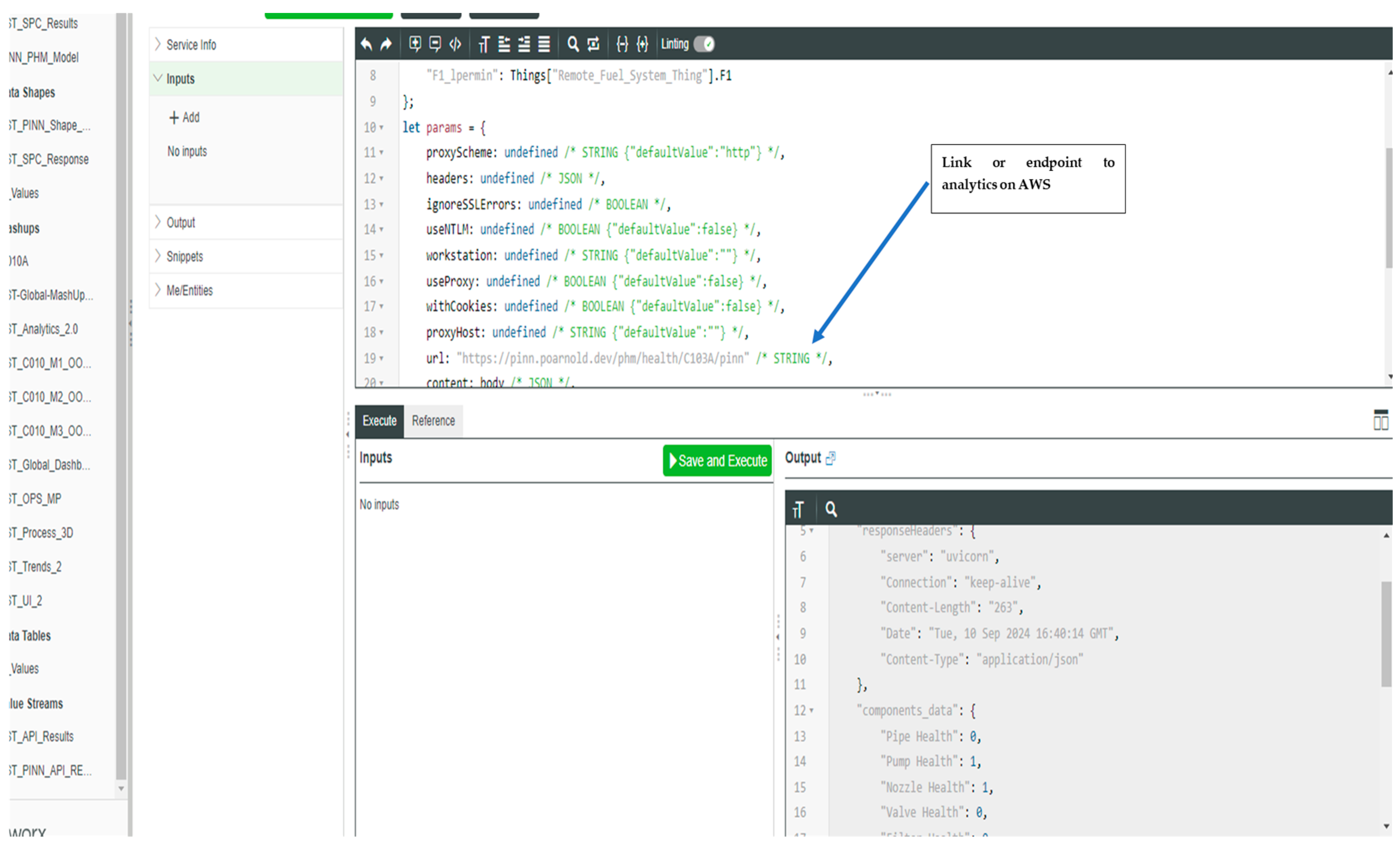Click the url string on line 19
This screenshot has height=847, width=1400.
pos(603,358)
